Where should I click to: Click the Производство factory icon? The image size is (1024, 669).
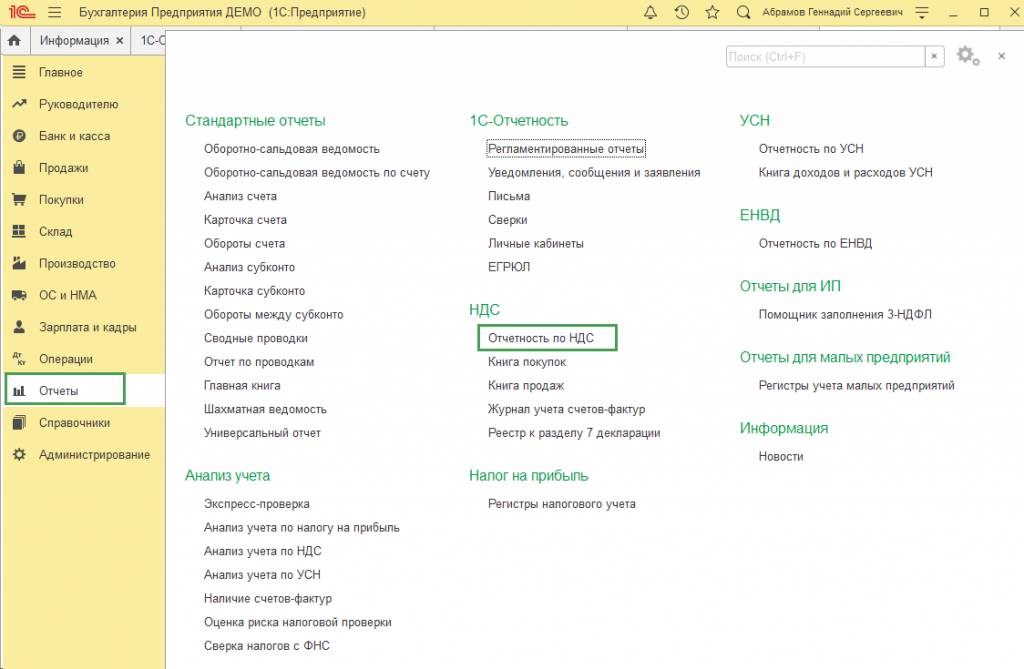pyautogui.click(x=19, y=263)
